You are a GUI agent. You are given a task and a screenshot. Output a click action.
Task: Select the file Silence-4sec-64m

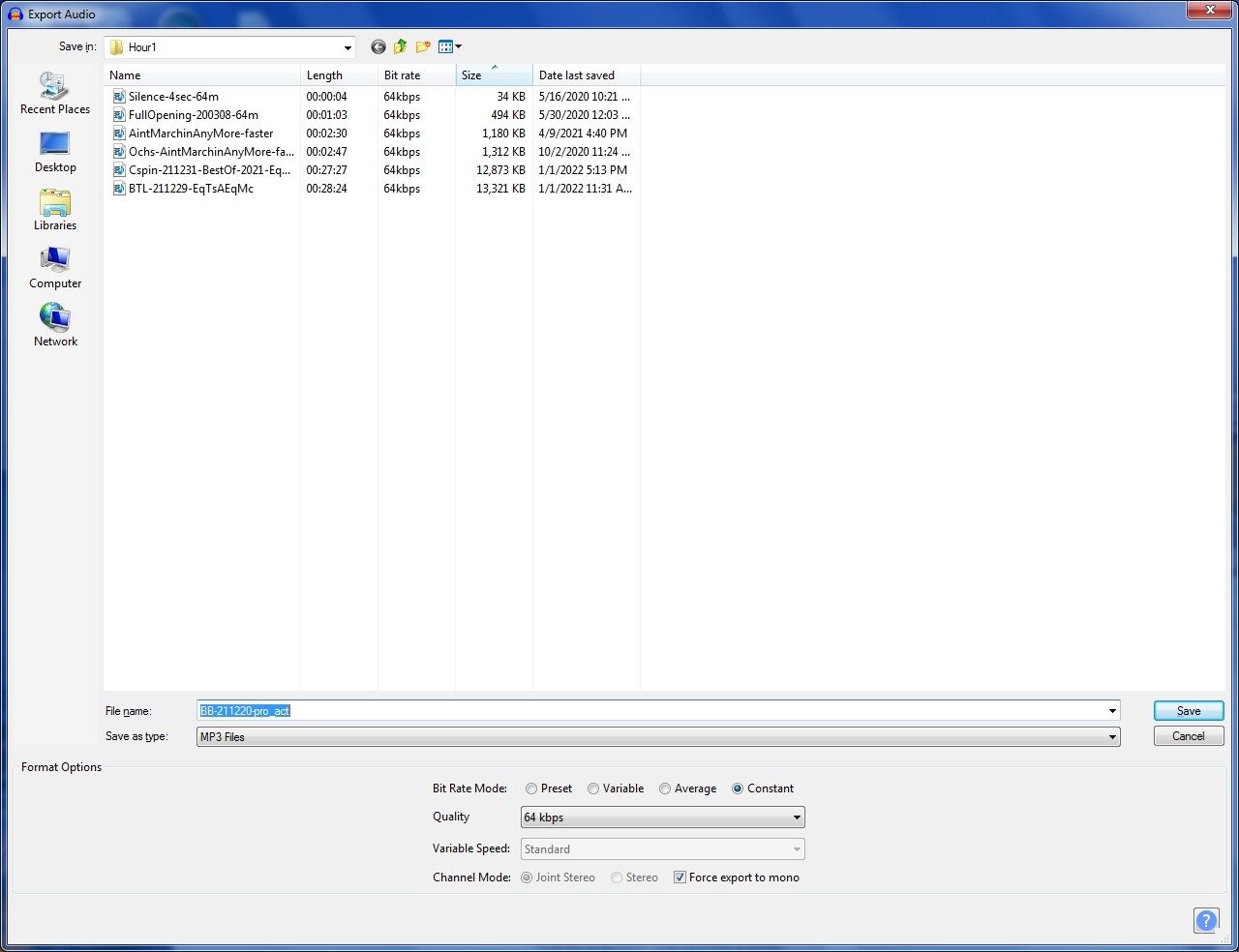click(172, 96)
